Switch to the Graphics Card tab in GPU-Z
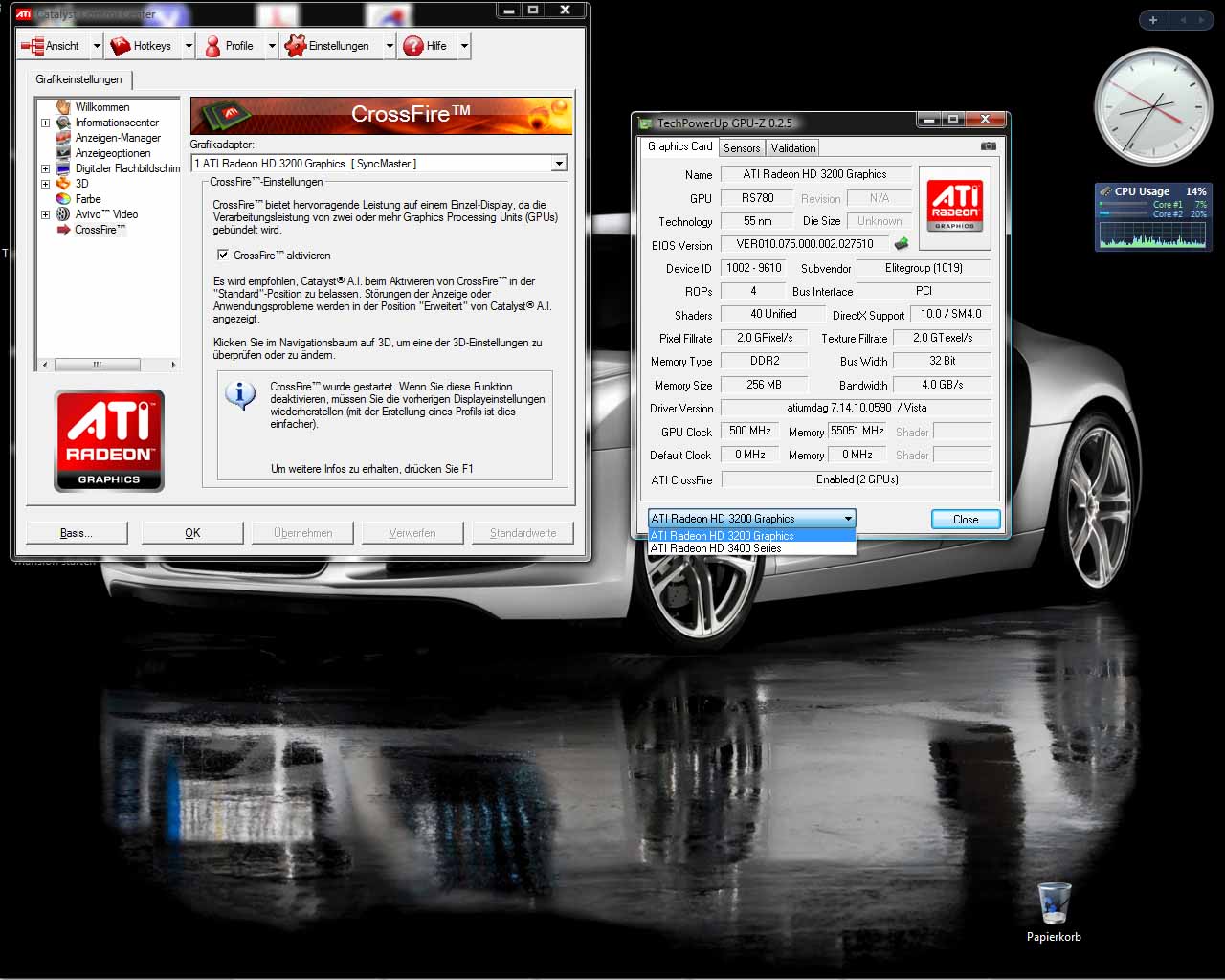Image resolution: width=1225 pixels, height=980 pixels. (679, 146)
